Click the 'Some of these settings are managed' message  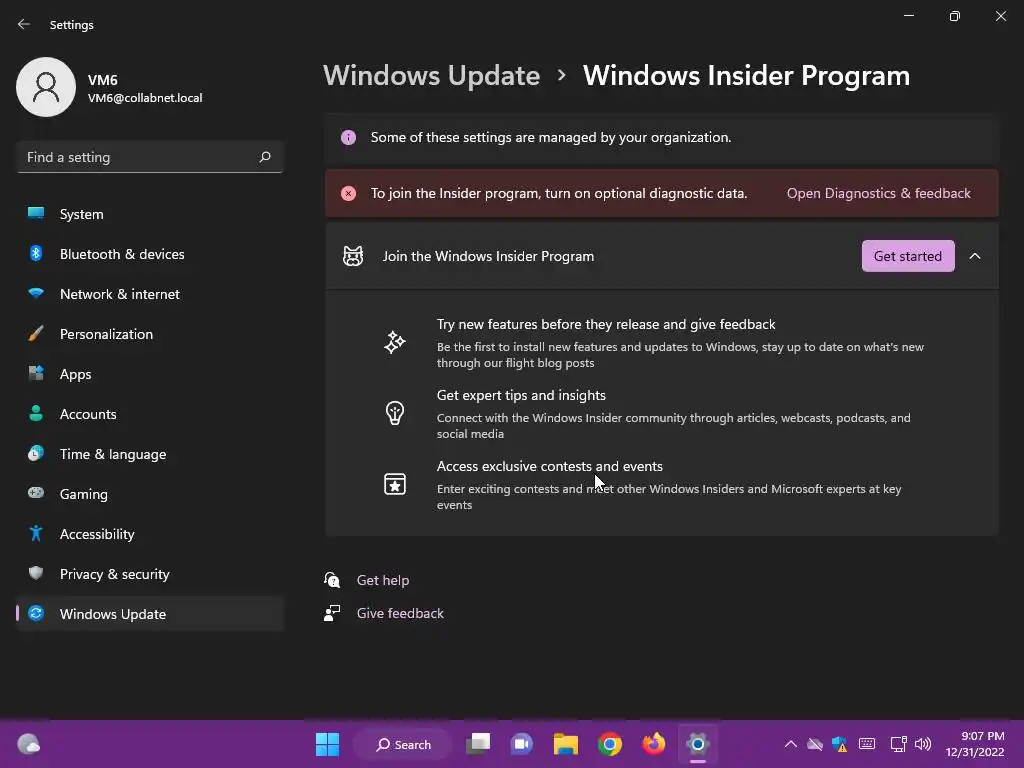coord(551,137)
